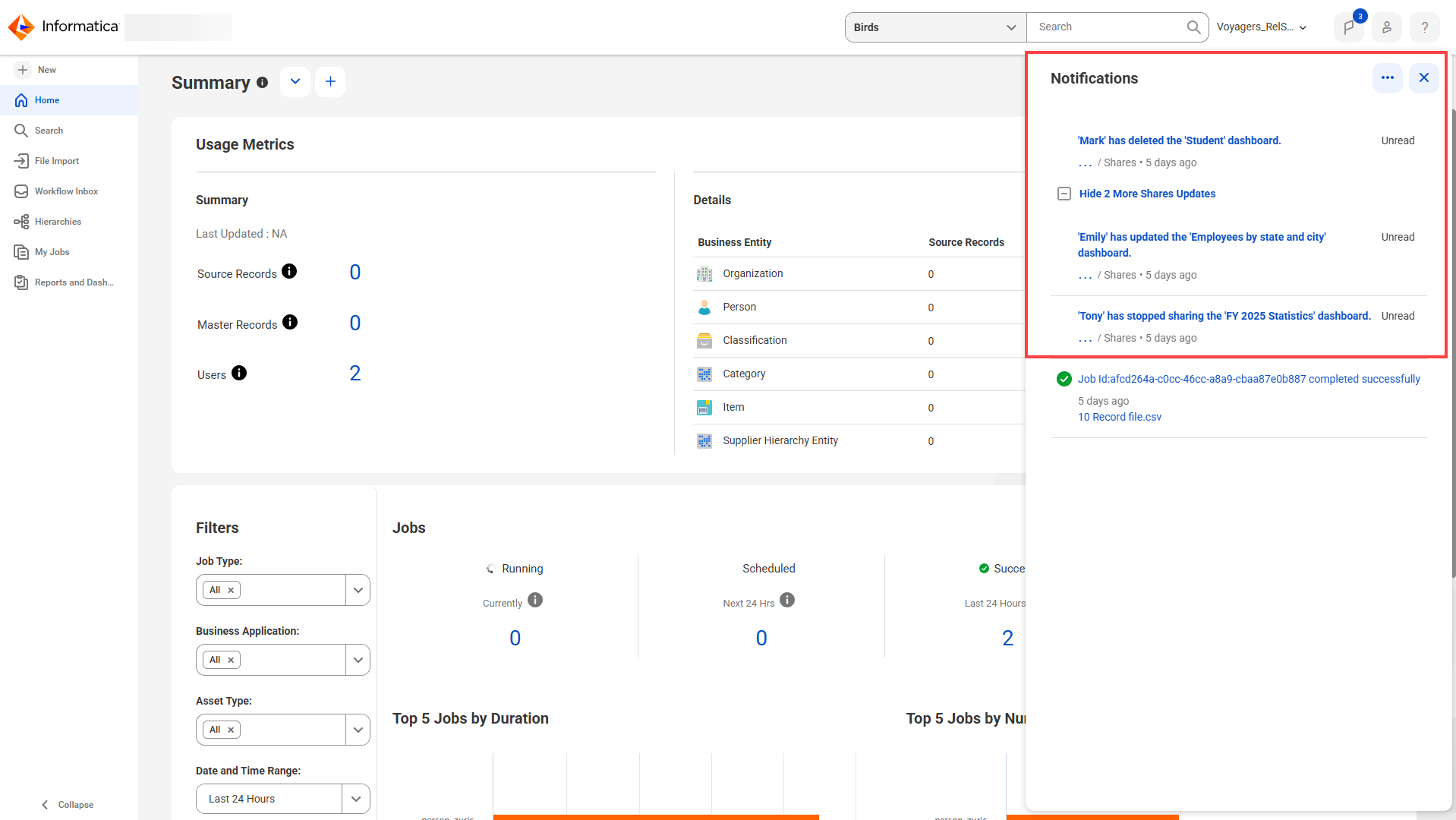Viewport: 1456px width, 820px height.
Task: Click the Users count value 2
Action: (355, 373)
